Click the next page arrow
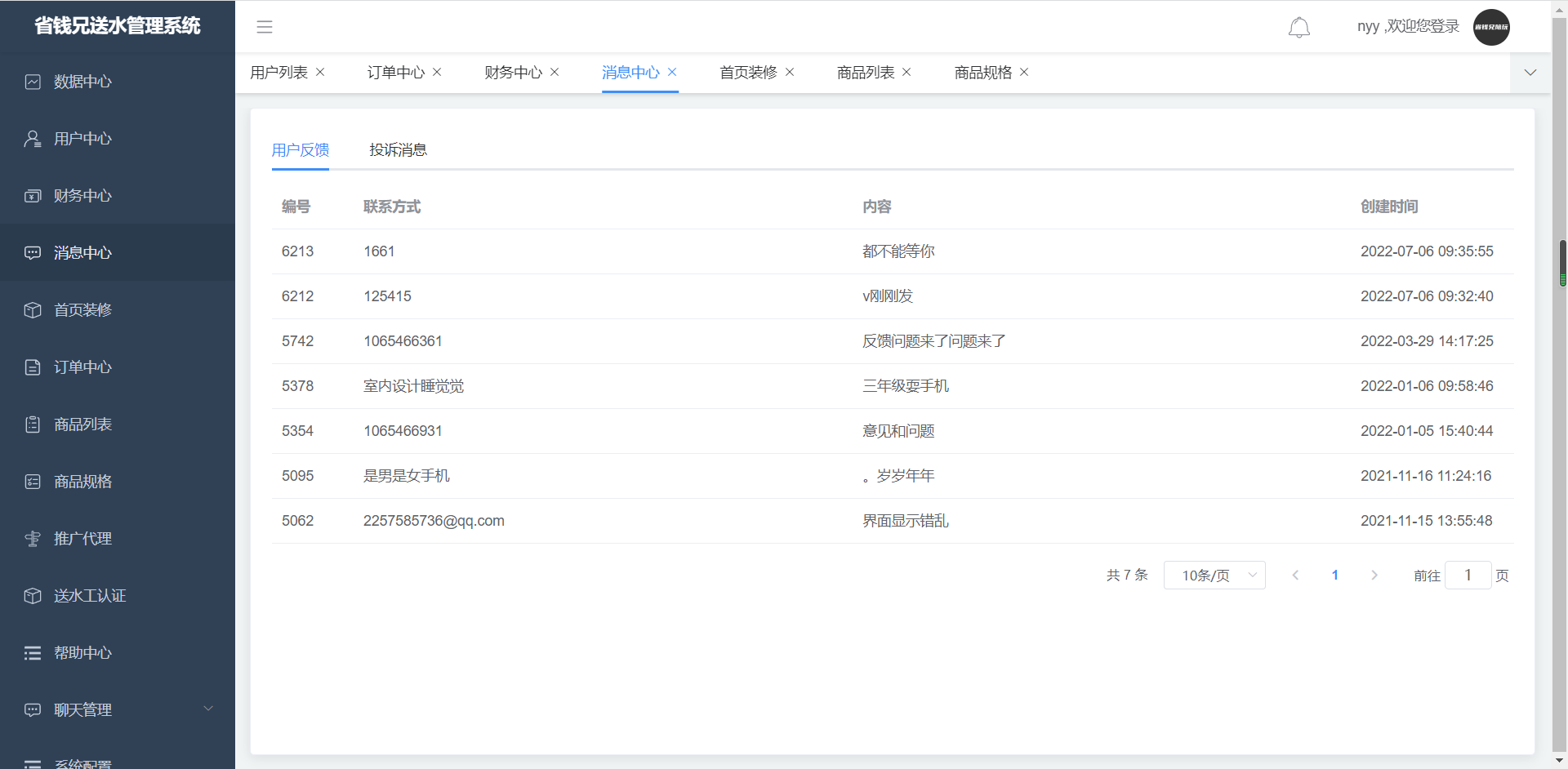The image size is (1568, 769). pos(1374,576)
